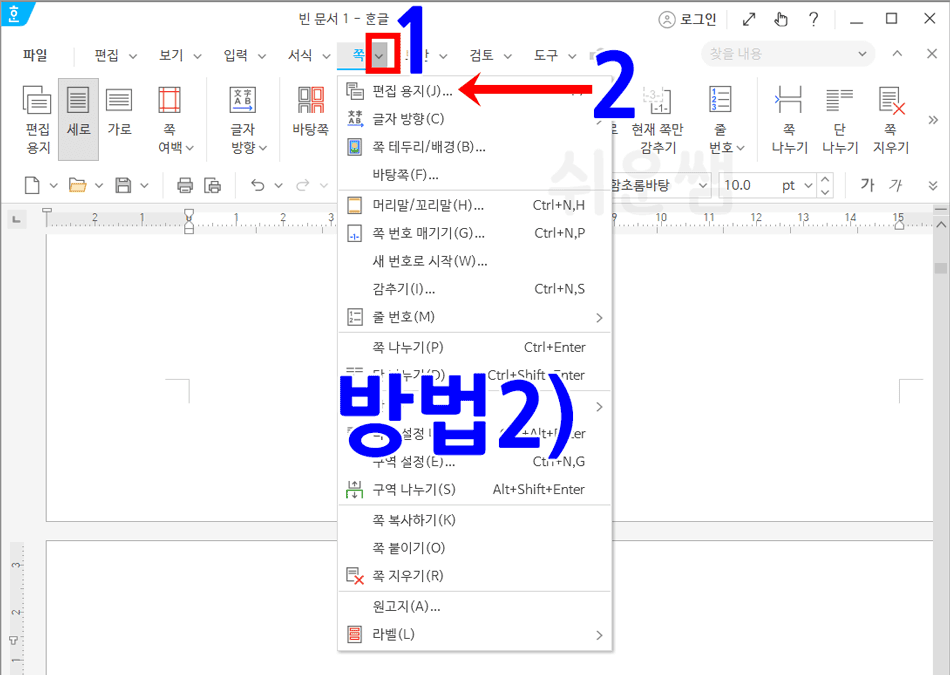The width and height of the screenshot is (950, 675).
Task: Open the 찾을 내용 search history dropdown
Action: (x=862, y=54)
